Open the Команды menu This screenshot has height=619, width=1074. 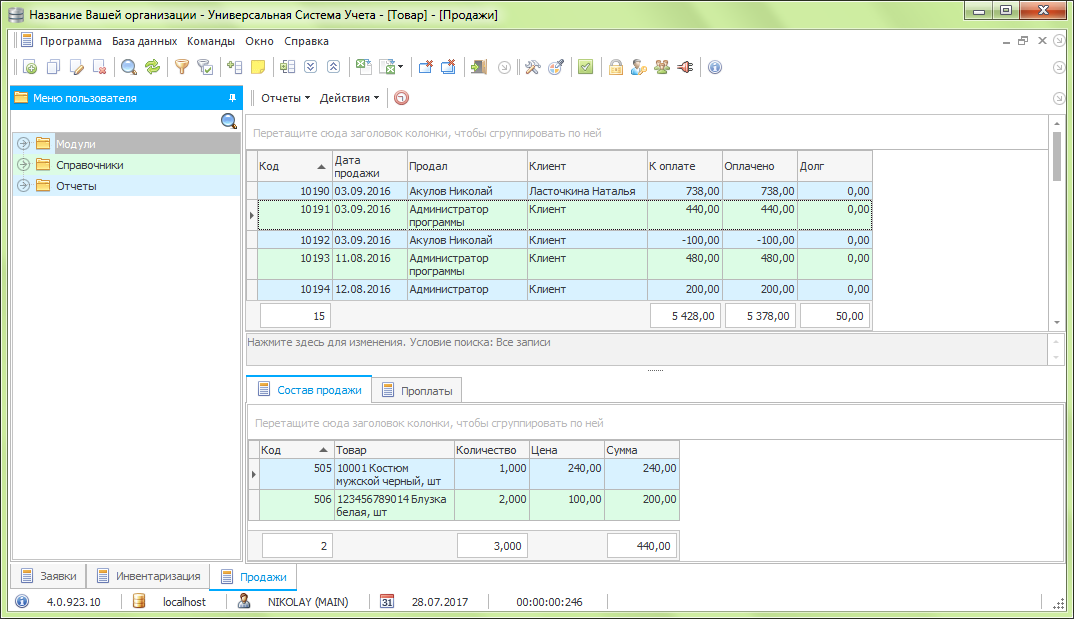point(211,41)
